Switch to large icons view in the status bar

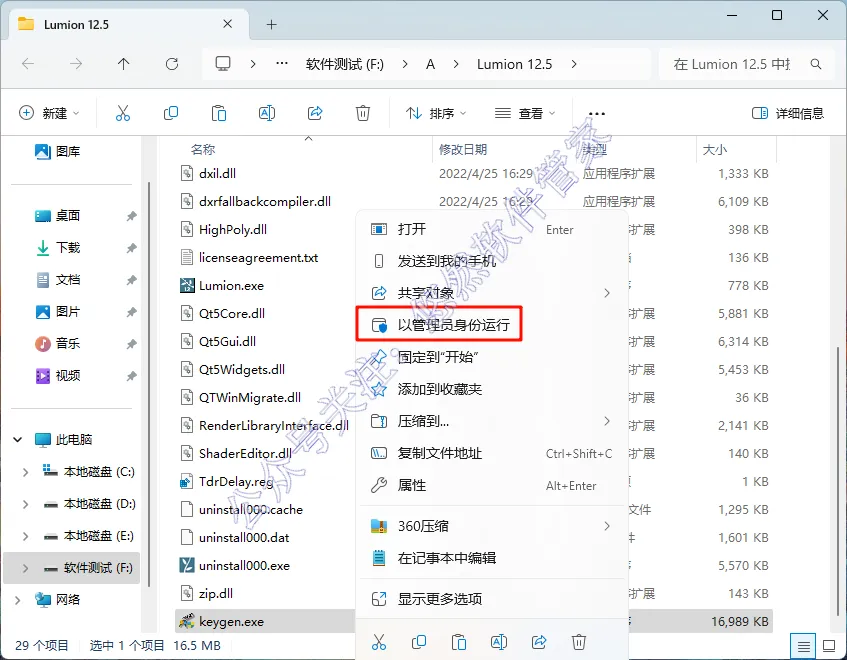[x=829, y=646]
